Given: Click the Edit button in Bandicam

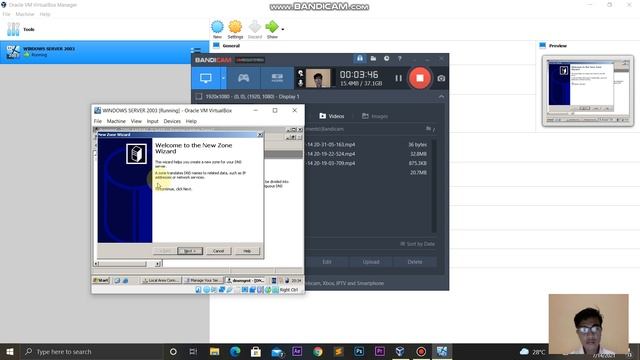Looking at the screenshot, I should click(327, 262).
